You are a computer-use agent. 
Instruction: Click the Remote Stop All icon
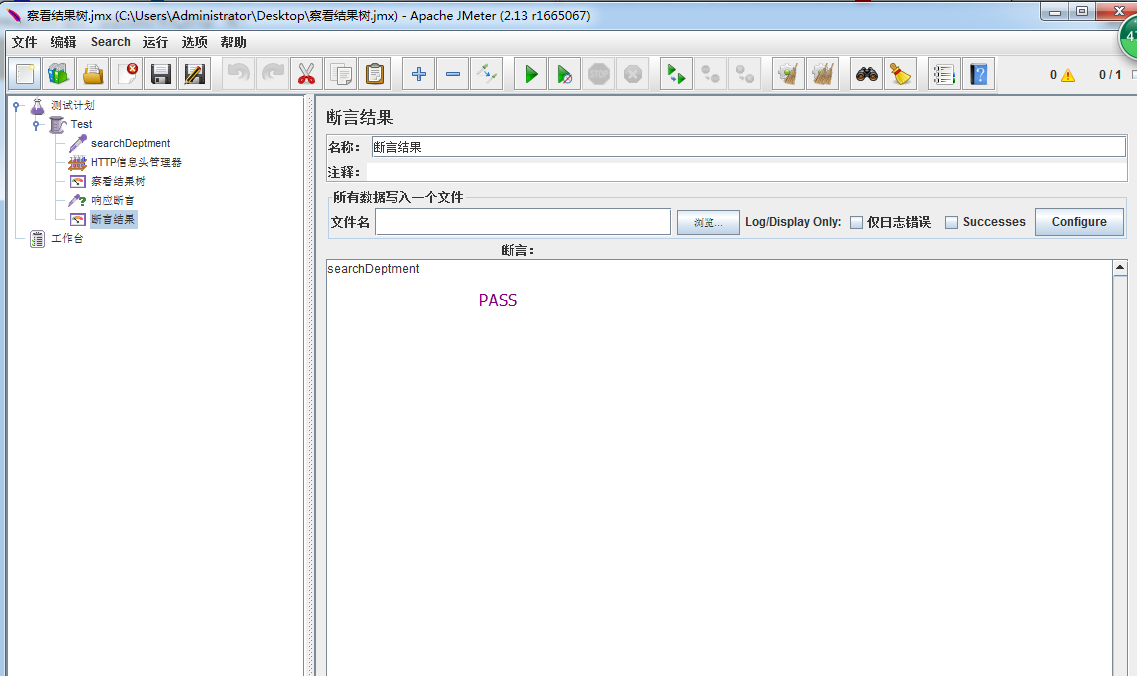[x=710, y=74]
